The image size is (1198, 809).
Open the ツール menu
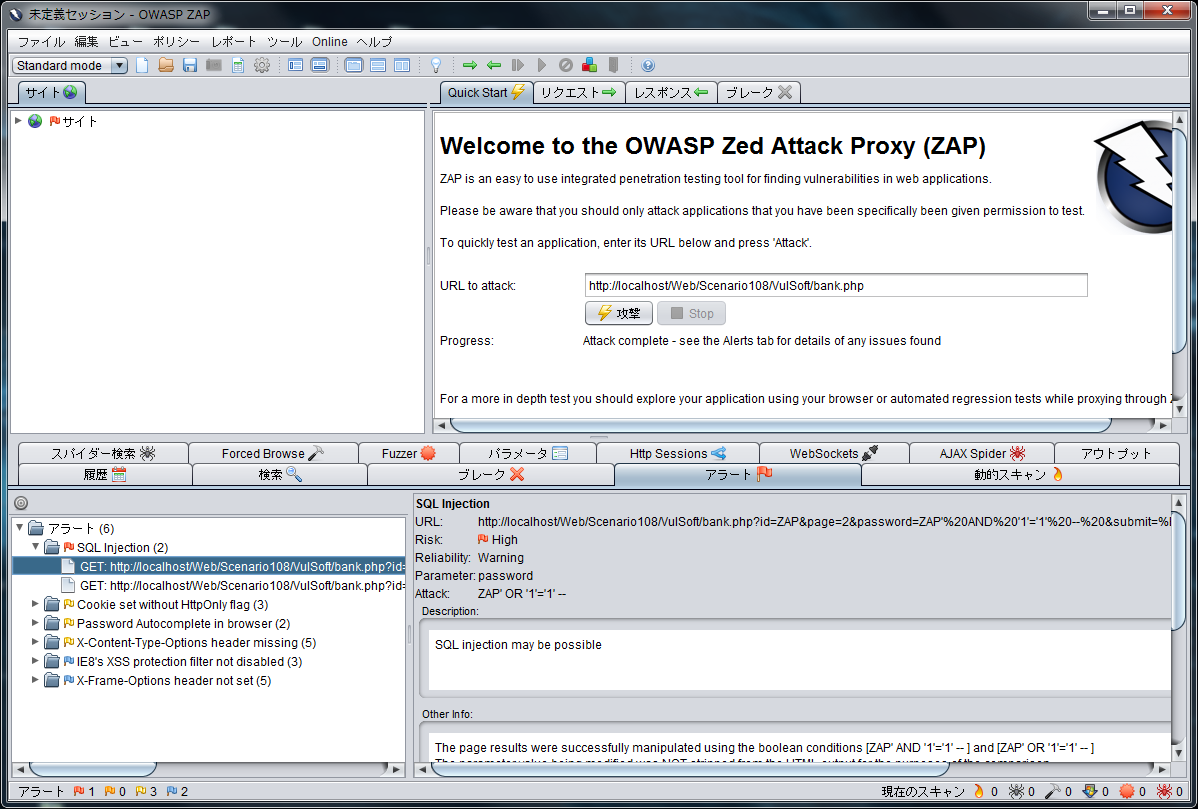coord(284,42)
